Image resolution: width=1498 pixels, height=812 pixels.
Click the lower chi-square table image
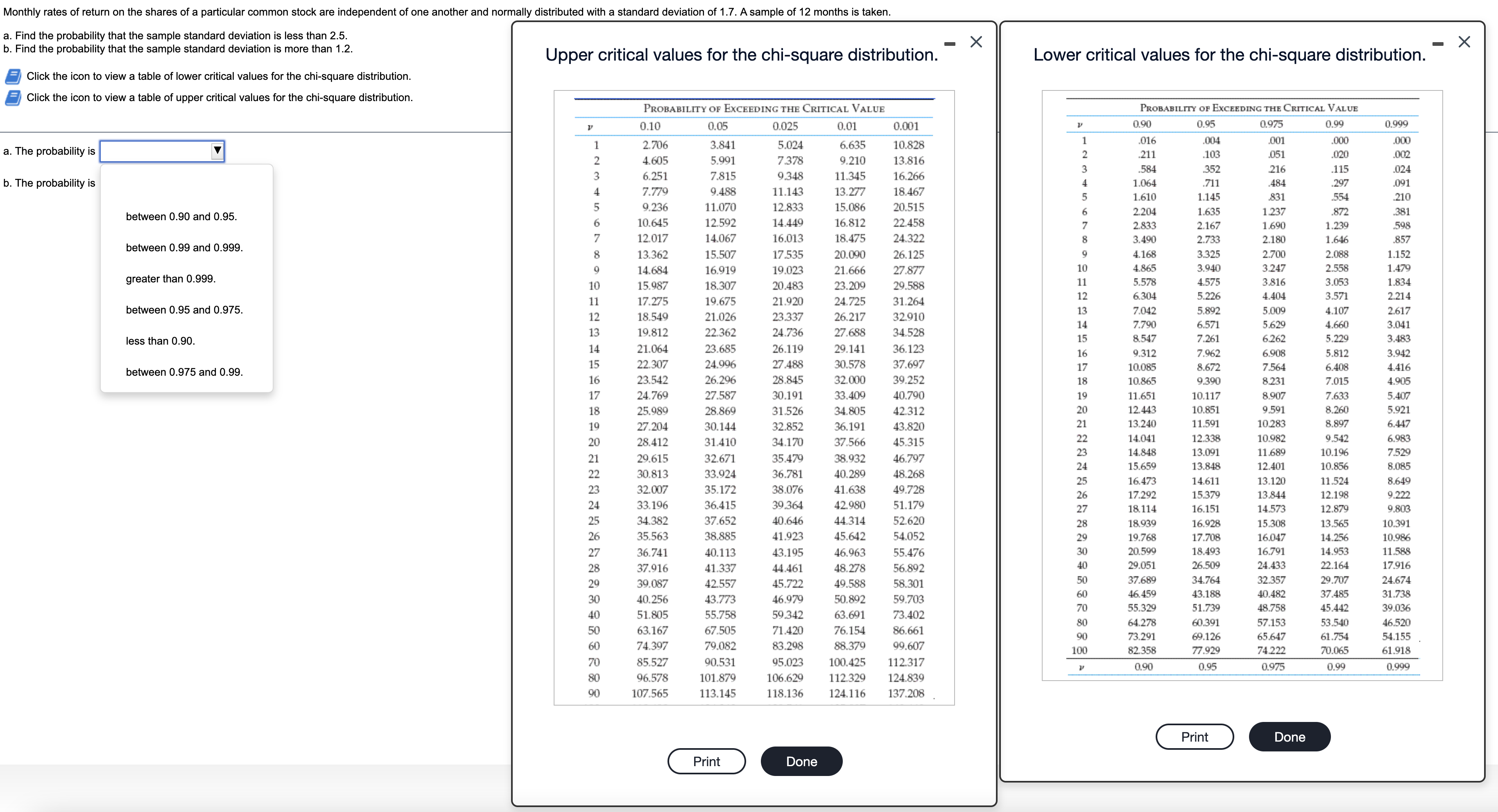pyautogui.click(x=1242, y=385)
